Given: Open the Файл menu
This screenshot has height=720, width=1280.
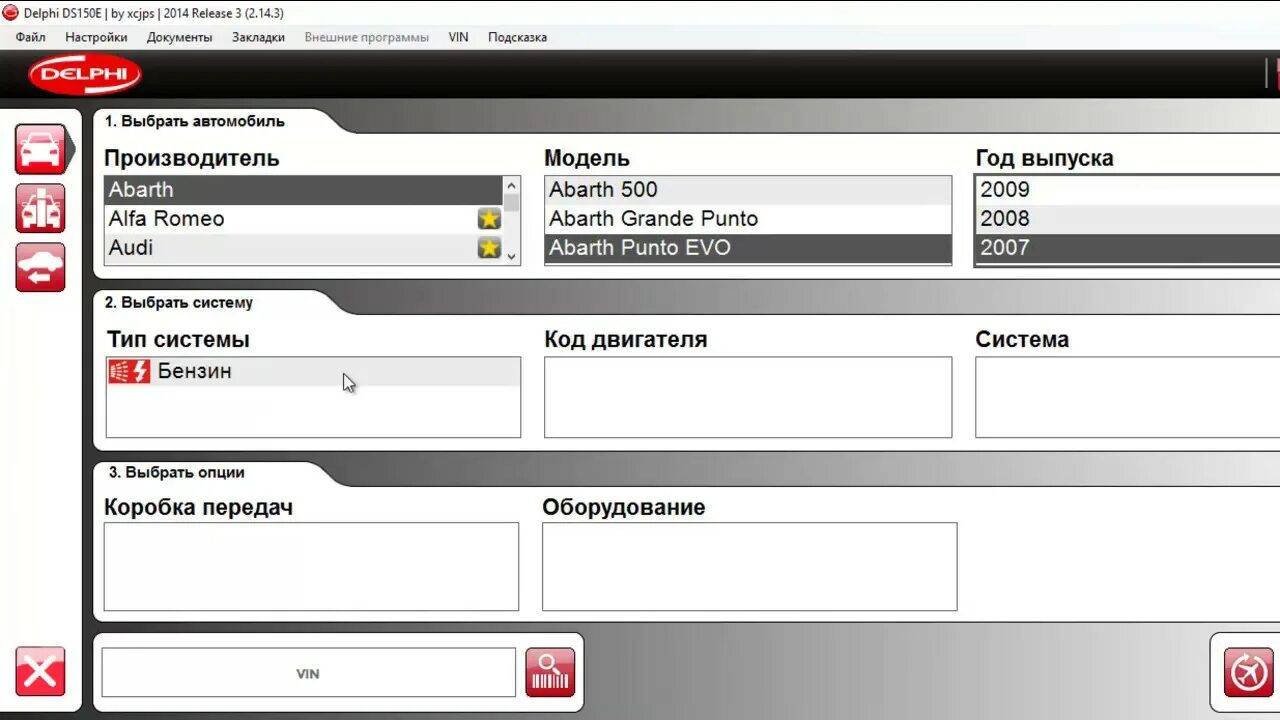Looking at the screenshot, I should point(30,37).
